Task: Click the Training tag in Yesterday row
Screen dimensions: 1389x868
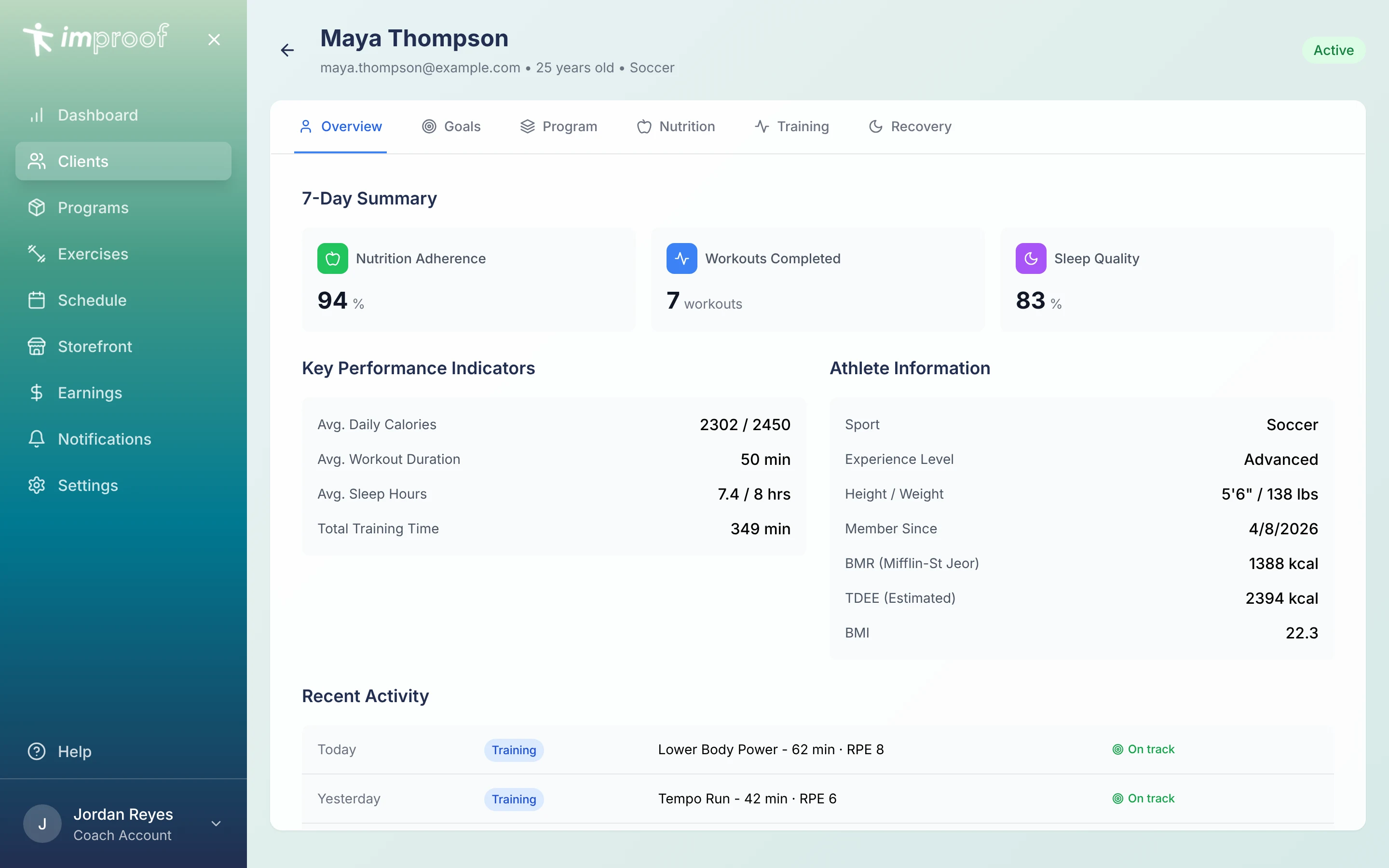Action: (514, 799)
